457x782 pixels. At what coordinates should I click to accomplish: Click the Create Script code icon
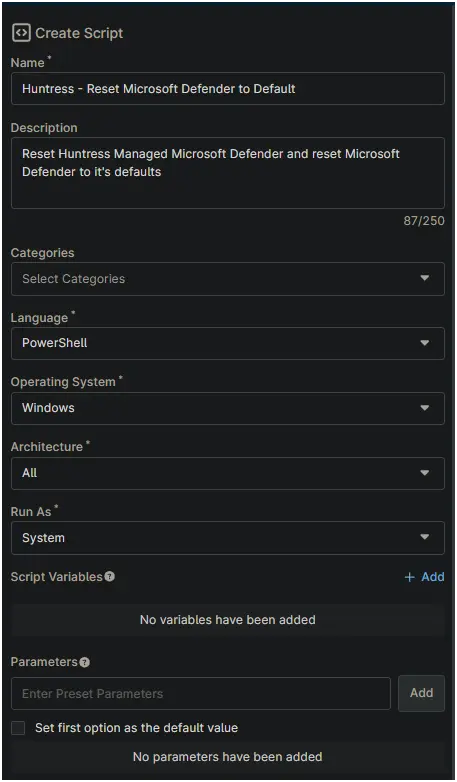pos(21,33)
